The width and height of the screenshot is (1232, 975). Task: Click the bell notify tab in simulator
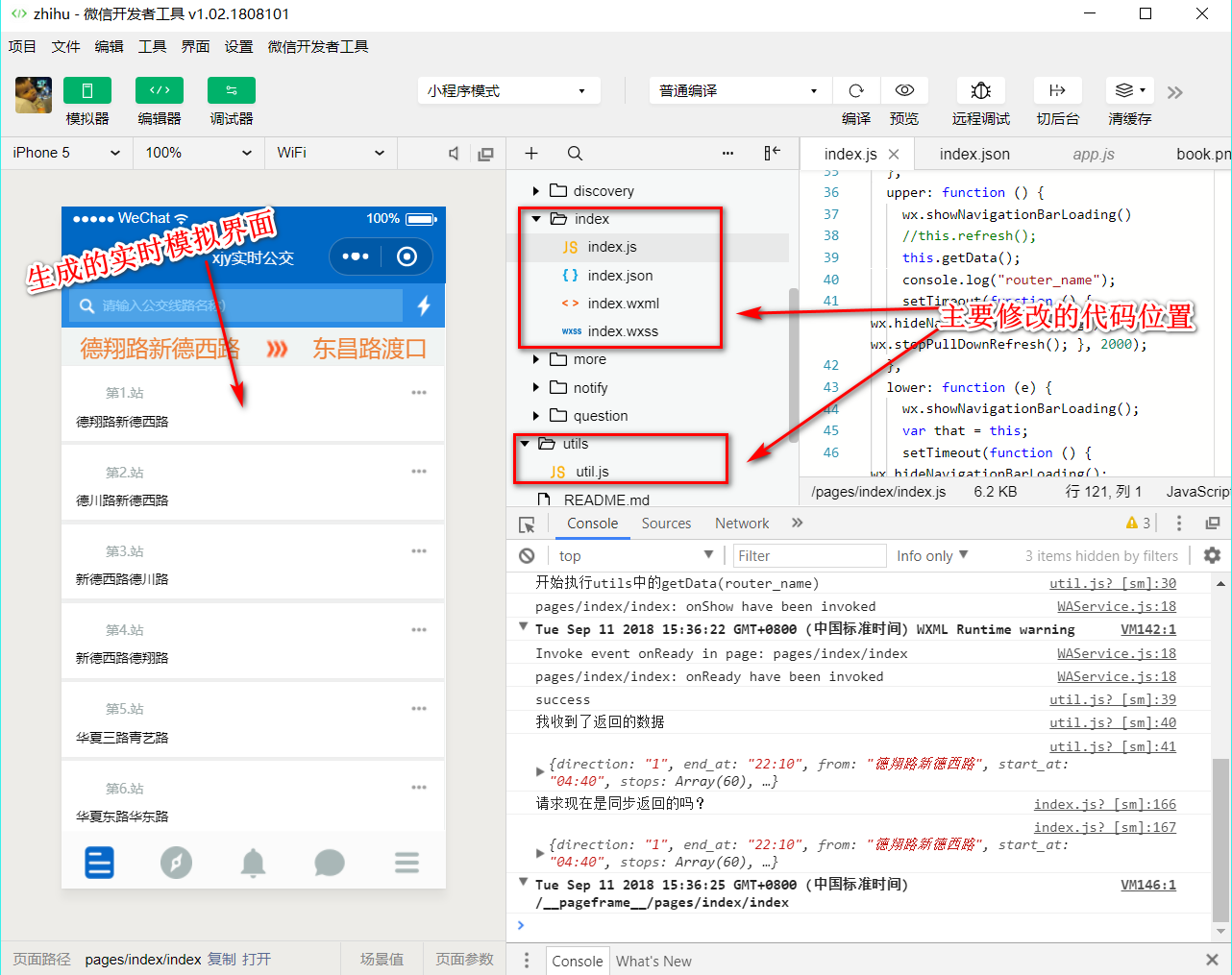click(x=253, y=863)
